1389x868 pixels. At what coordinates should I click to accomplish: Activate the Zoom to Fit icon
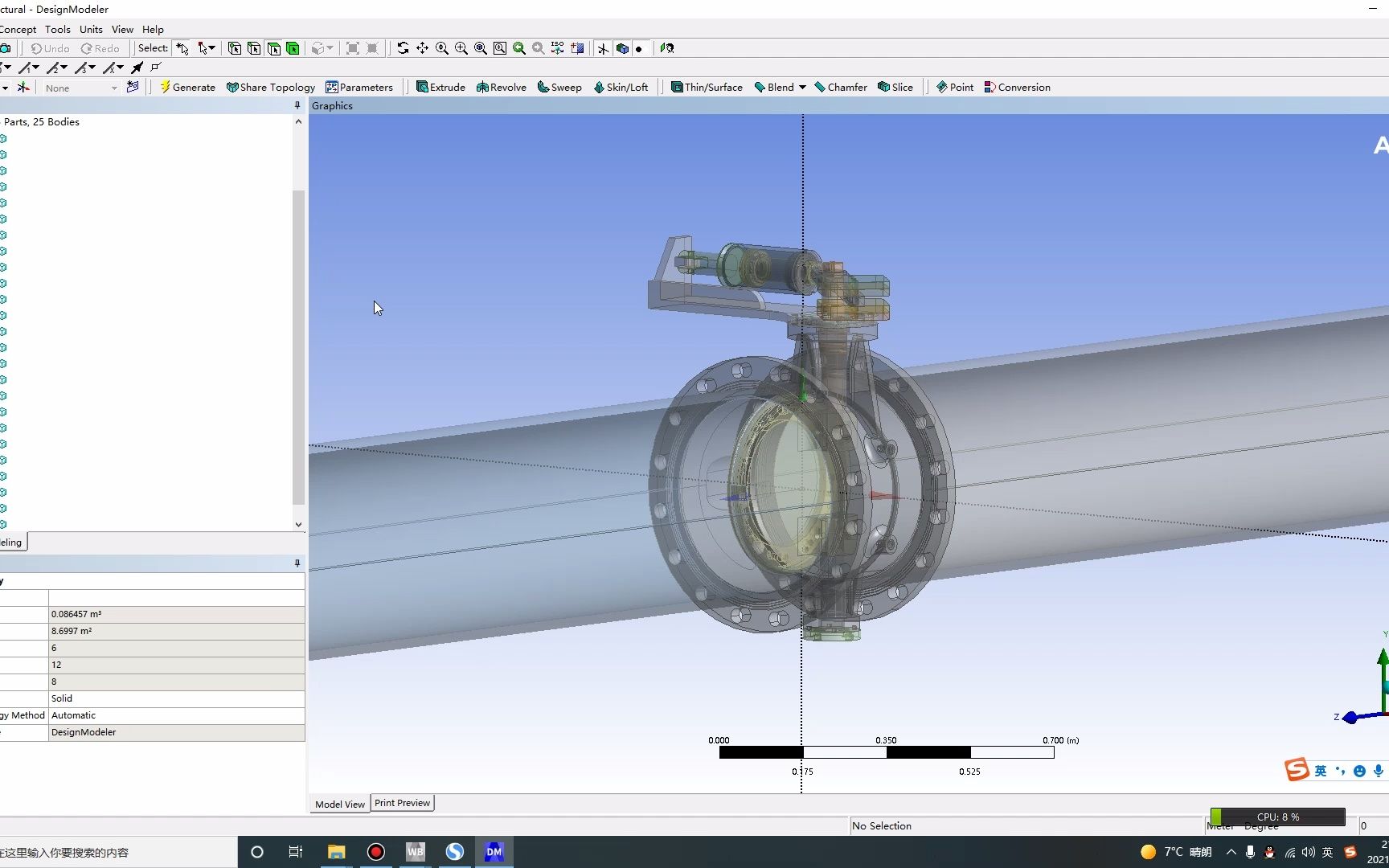click(481, 48)
